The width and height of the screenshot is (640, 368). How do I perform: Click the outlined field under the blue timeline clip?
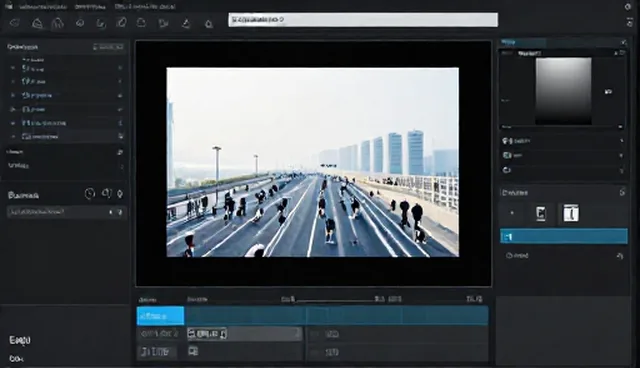pyautogui.click(x=207, y=334)
